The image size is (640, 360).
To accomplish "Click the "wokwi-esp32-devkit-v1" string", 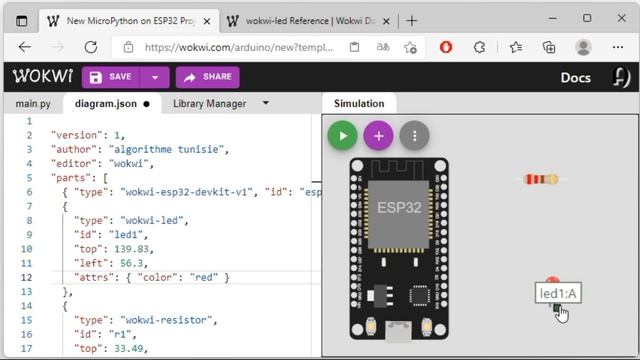I will pyautogui.click(x=187, y=192).
